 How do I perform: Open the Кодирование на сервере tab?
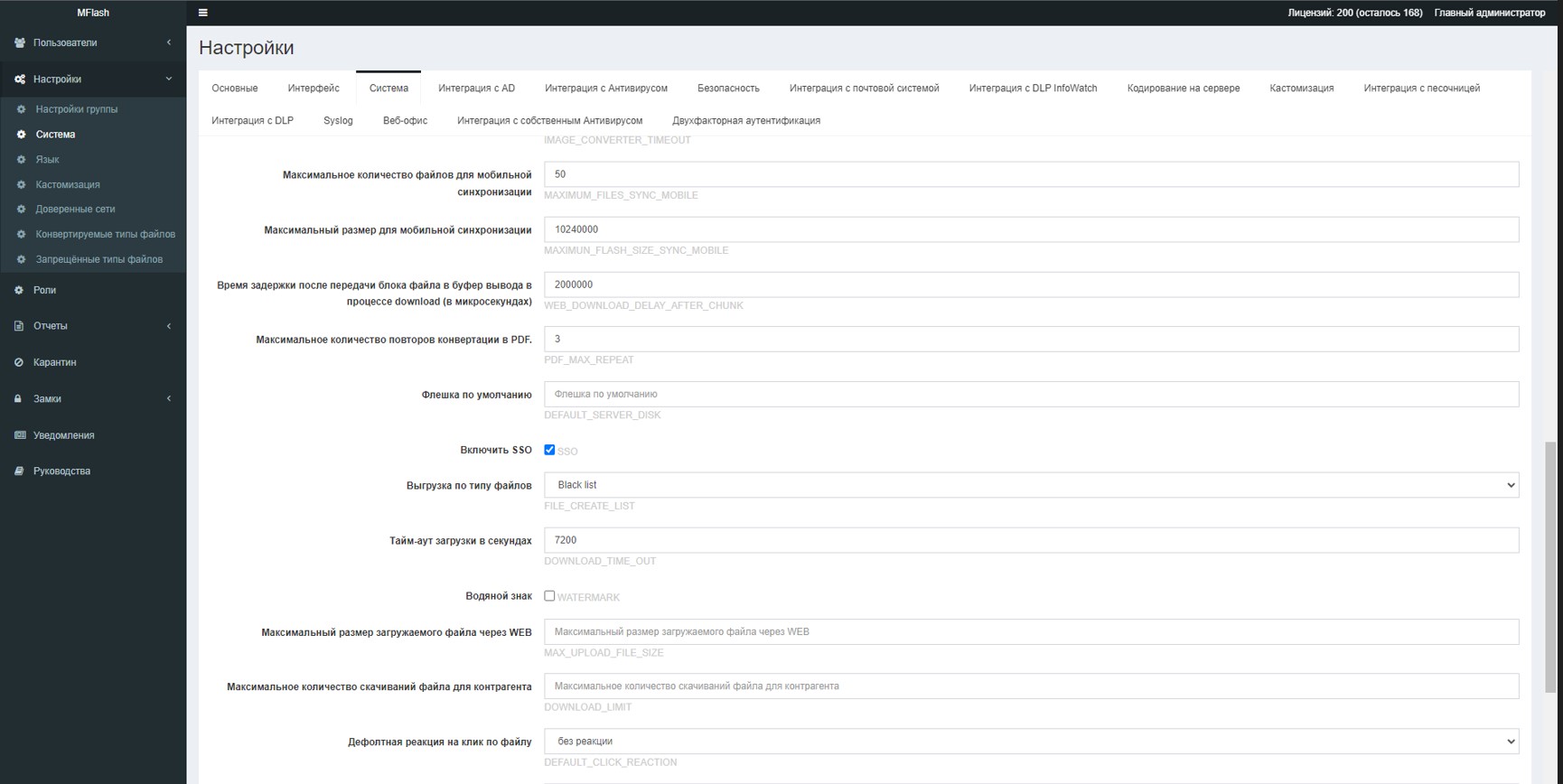coord(1184,89)
